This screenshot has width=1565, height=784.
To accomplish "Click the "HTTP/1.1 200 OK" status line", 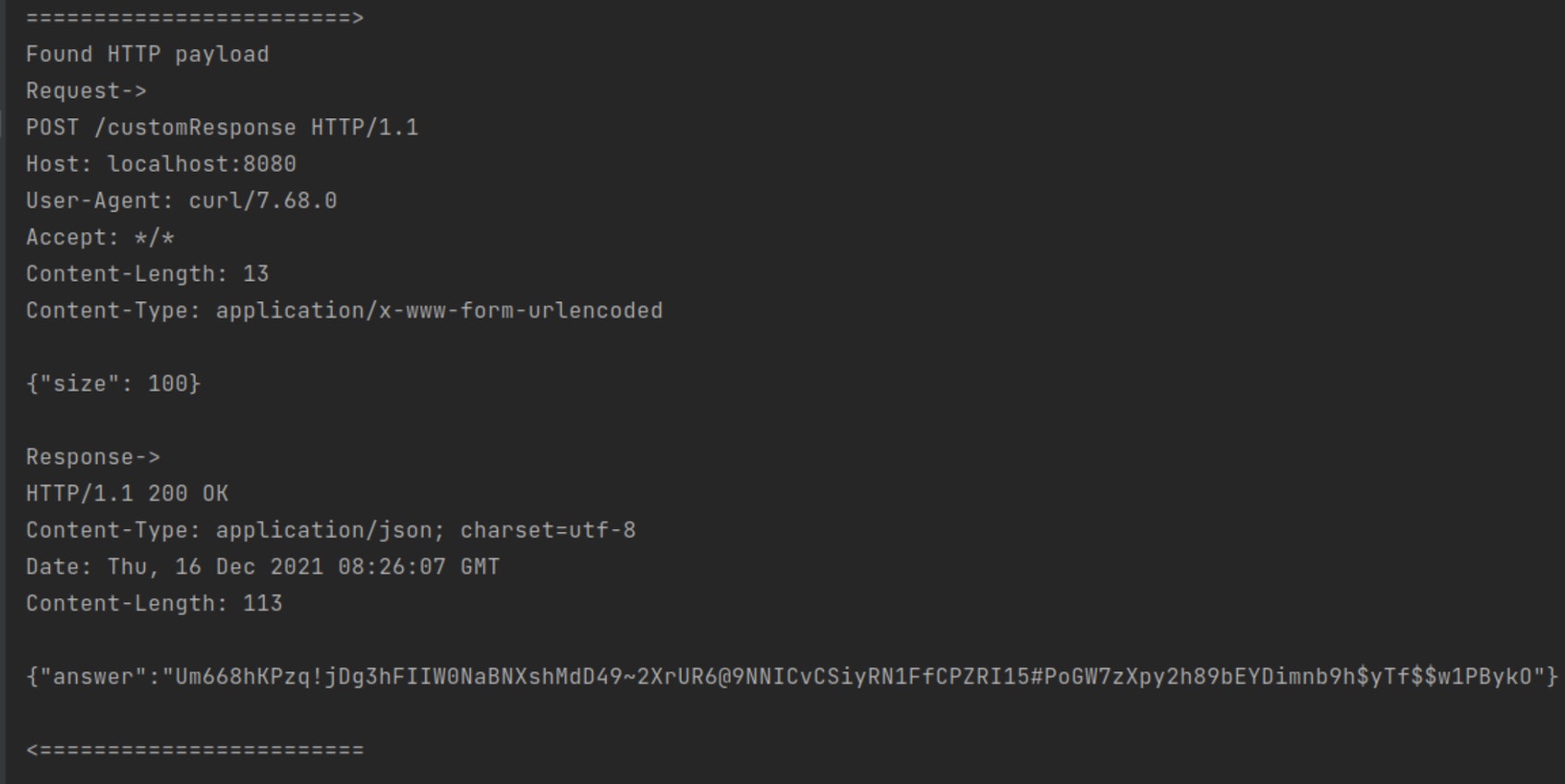I will pyautogui.click(x=127, y=493).
